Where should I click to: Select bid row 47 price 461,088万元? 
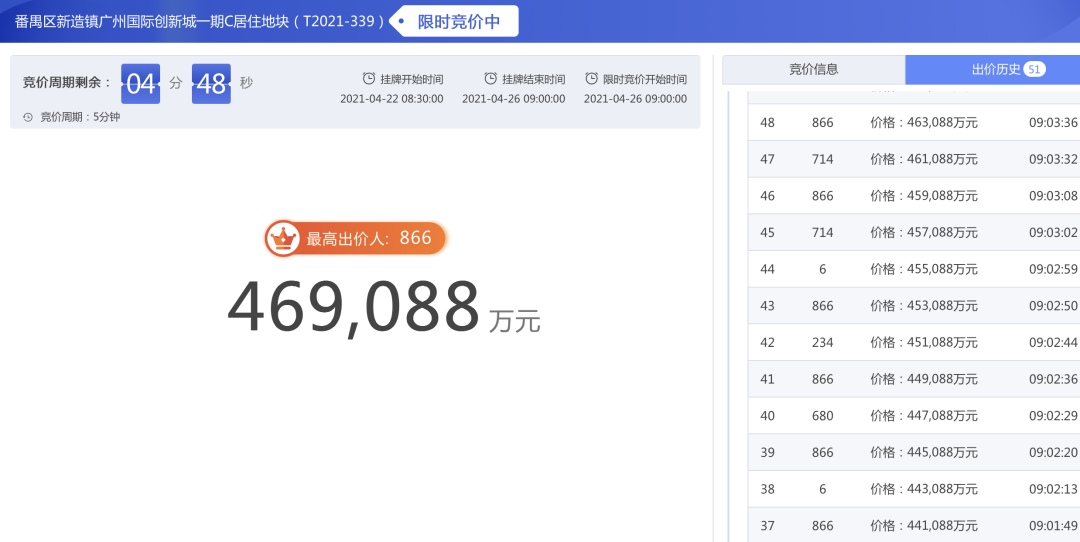pyautogui.click(x=914, y=159)
